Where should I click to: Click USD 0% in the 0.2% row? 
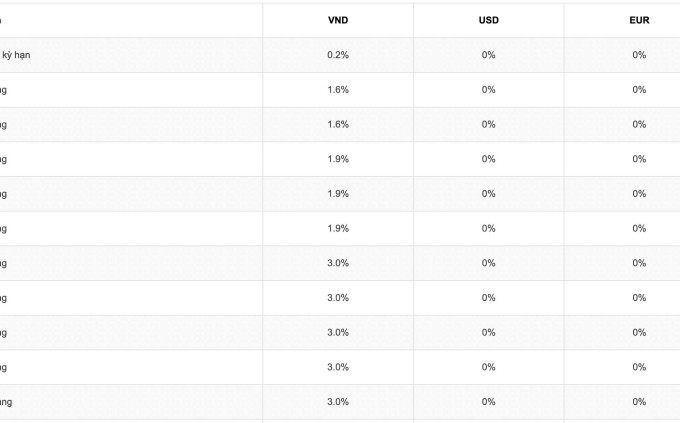(488, 55)
